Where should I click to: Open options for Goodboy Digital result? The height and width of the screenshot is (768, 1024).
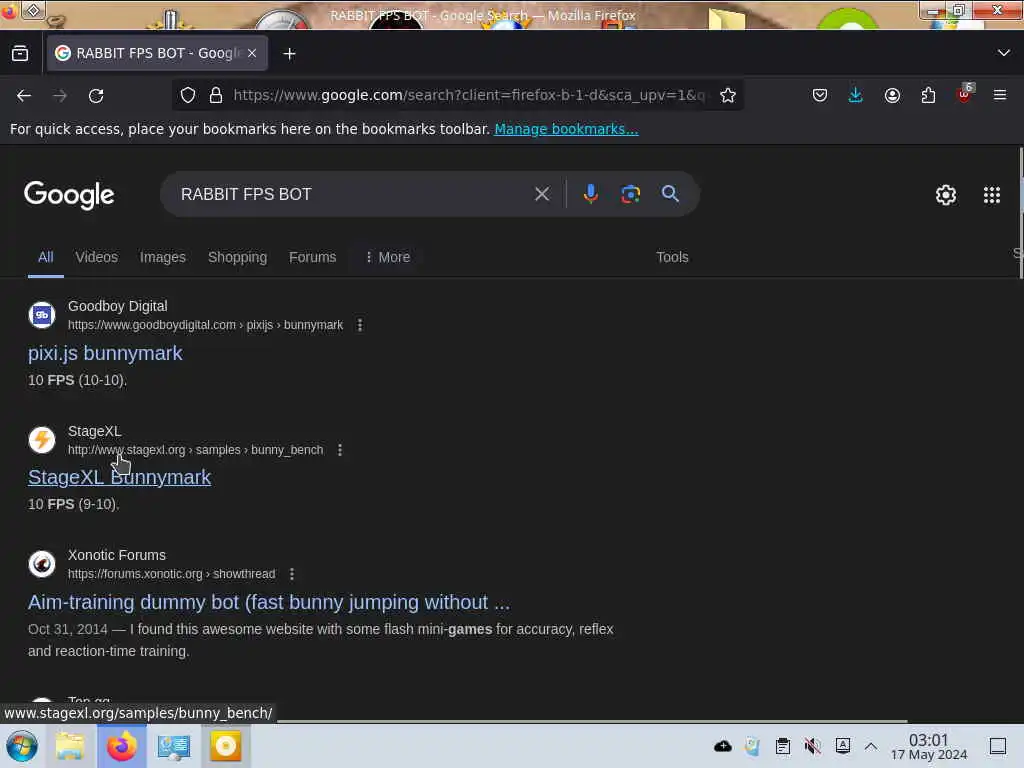coord(360,325)
